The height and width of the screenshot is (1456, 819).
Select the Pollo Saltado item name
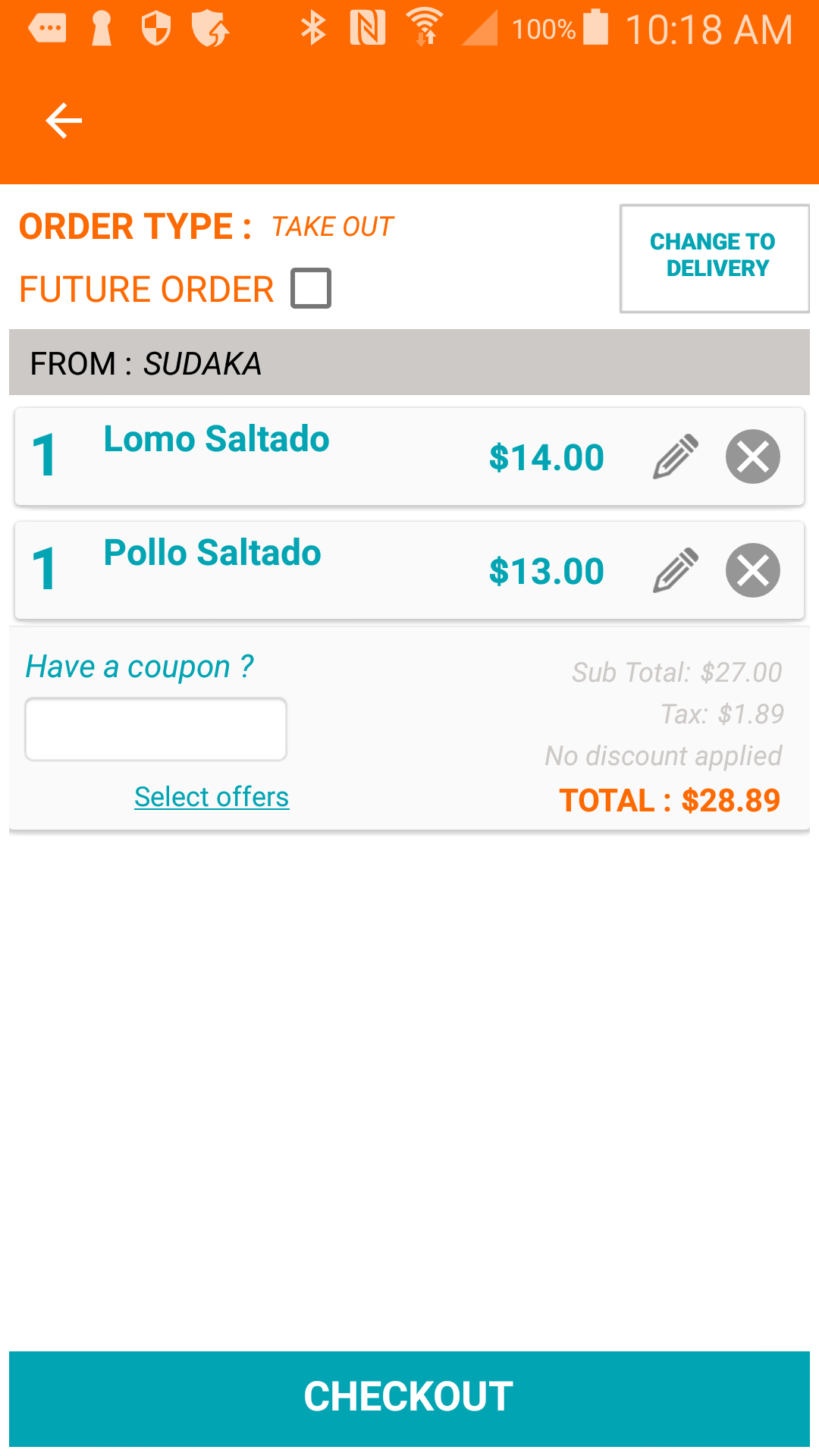coord(212,553)
